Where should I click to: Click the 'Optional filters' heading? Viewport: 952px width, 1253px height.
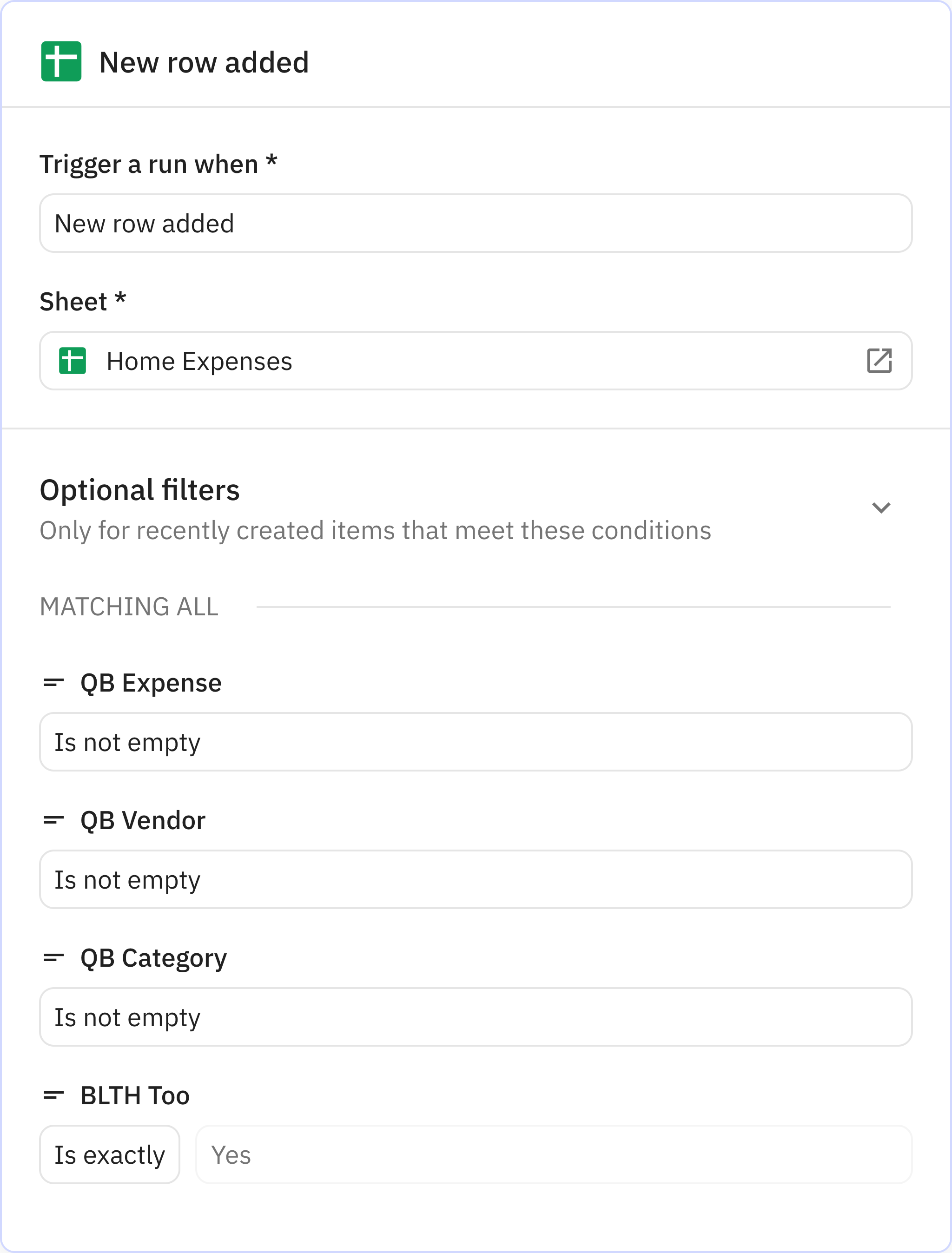click(139, 490)
